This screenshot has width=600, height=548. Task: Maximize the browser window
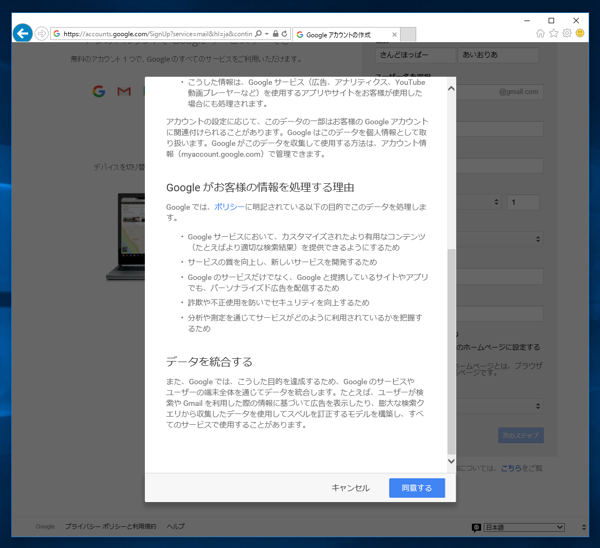[551, 20]
